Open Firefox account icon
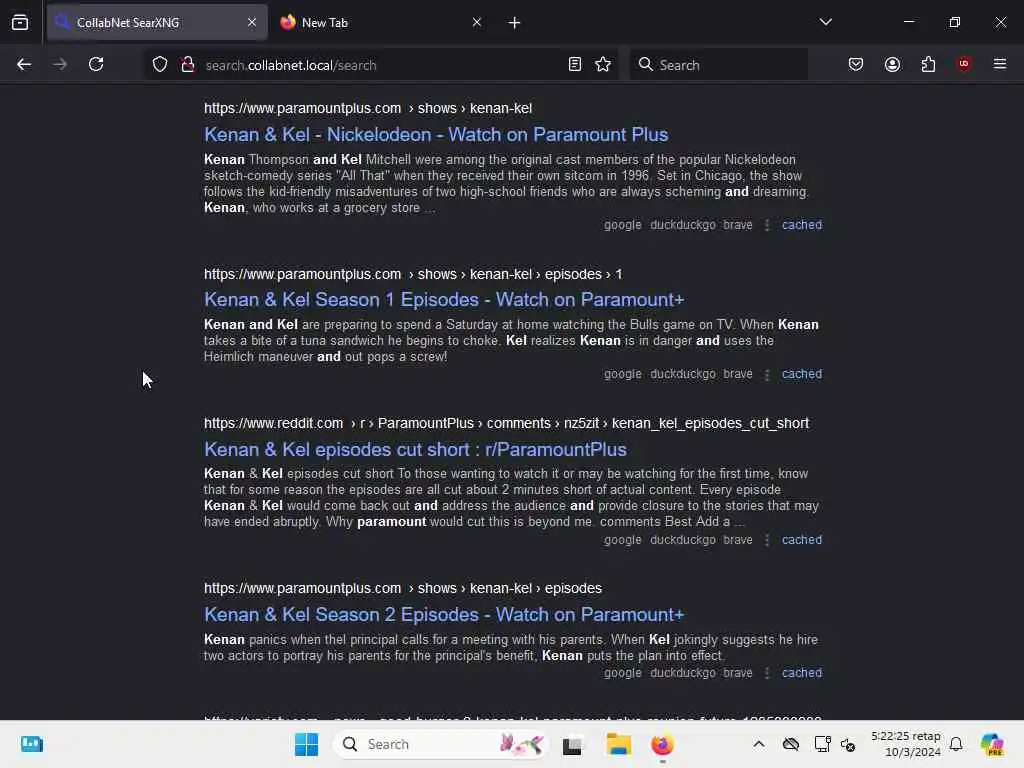Screen dimensions: 1024x768 [892, 64]
